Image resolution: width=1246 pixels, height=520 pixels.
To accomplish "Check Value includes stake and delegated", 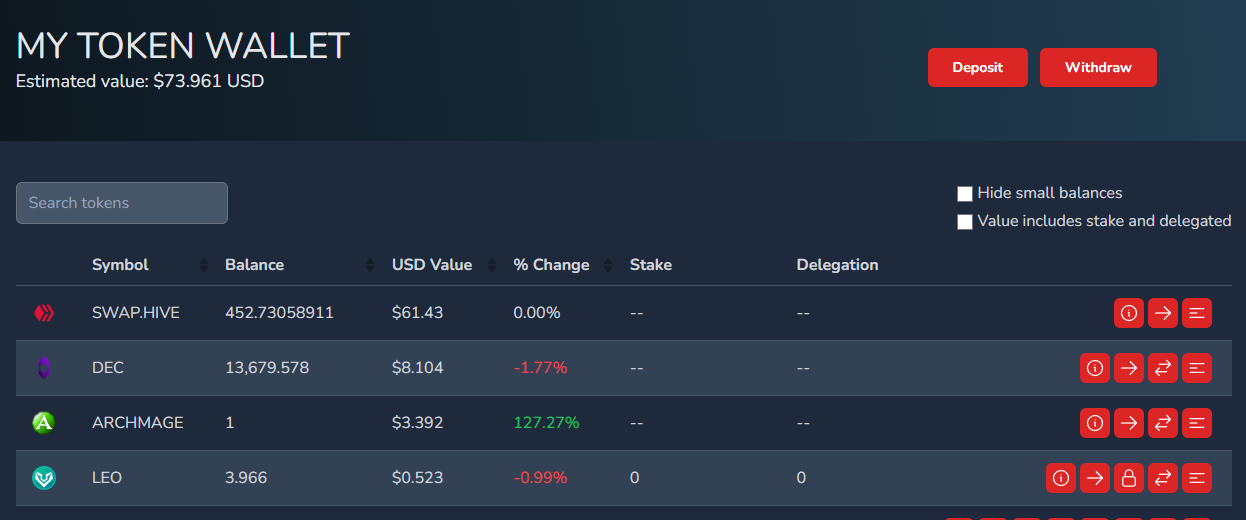I will pyautogui.click(x=965, y=222).
